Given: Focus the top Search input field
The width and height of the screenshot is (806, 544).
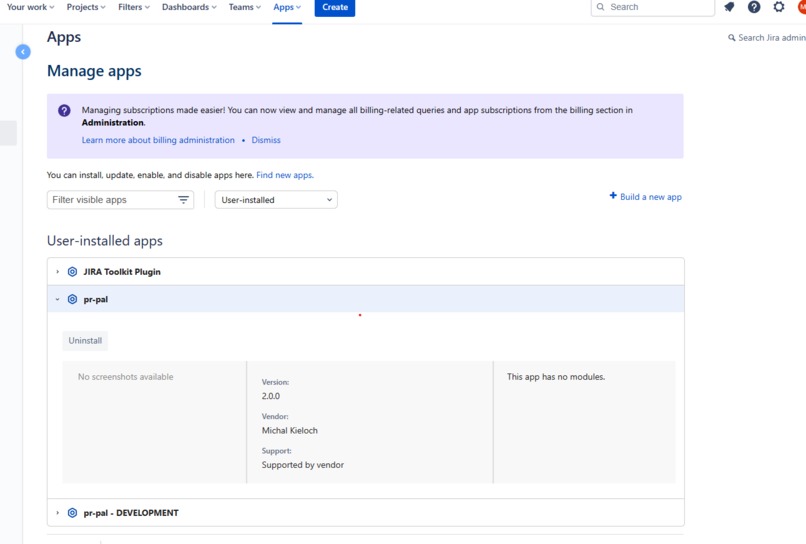Looking at the screenshot, I should click(x=653, y=7).
